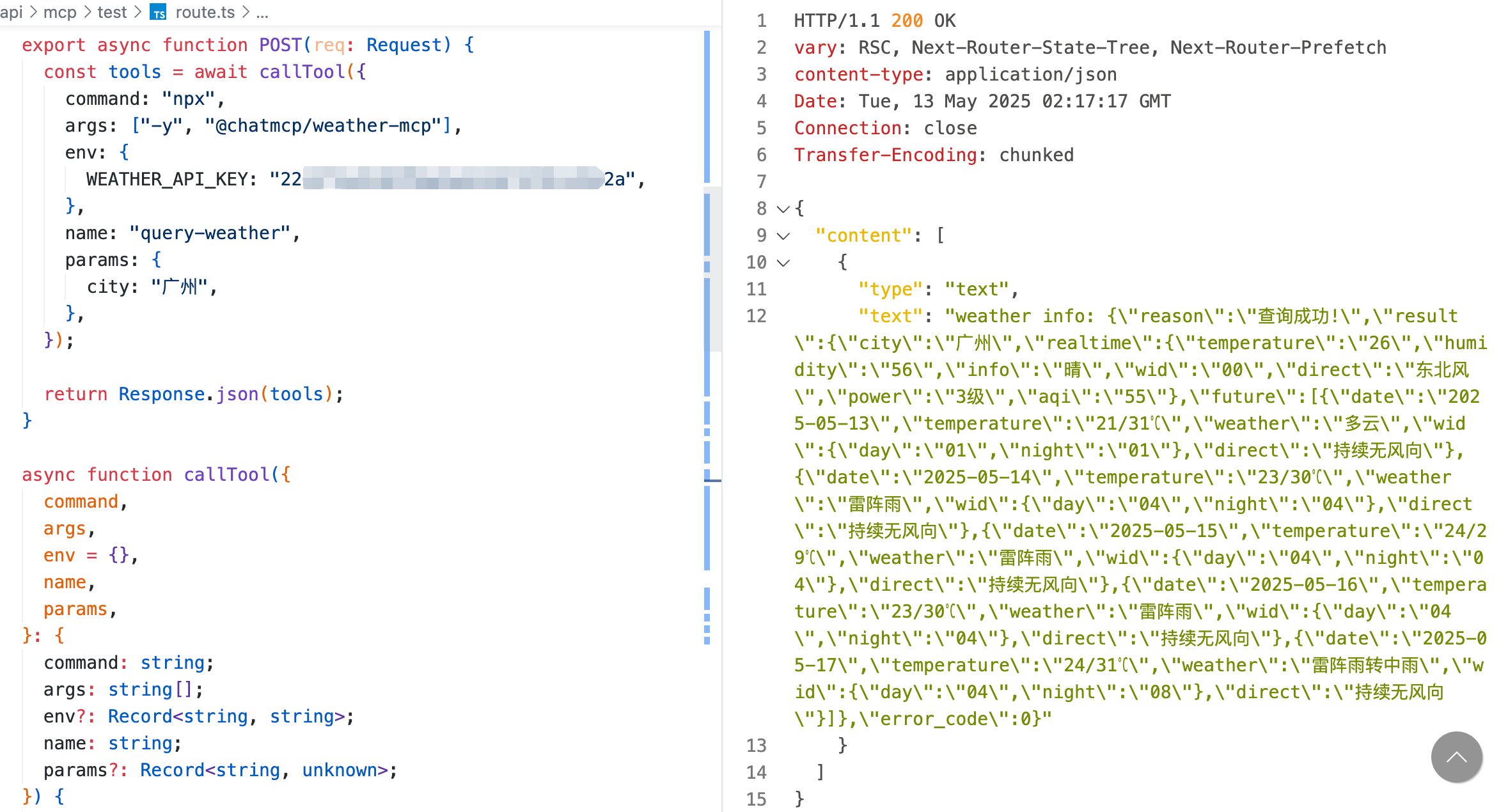Select the "test" breadcrumb folder
Viewport: 1508px width, 812px height.
[112, 12]
